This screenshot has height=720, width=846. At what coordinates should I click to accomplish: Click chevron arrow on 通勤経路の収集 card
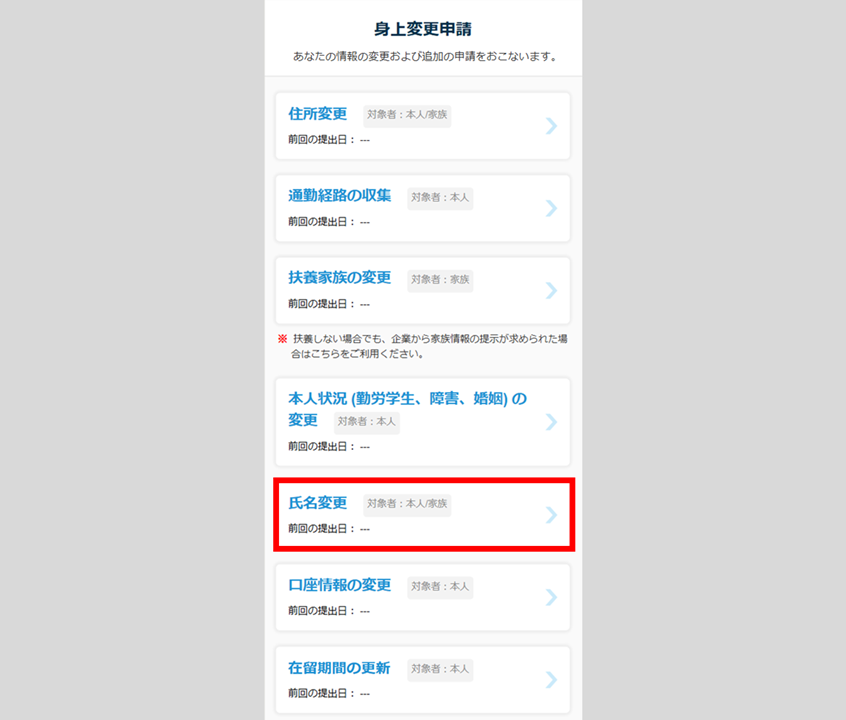pos(551,208)
